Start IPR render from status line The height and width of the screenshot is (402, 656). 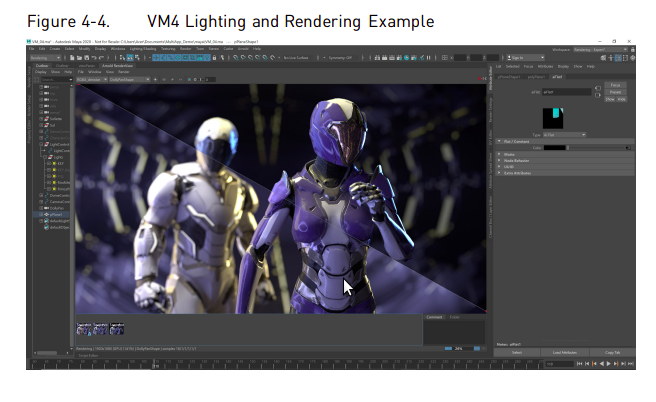click(392, 58)
